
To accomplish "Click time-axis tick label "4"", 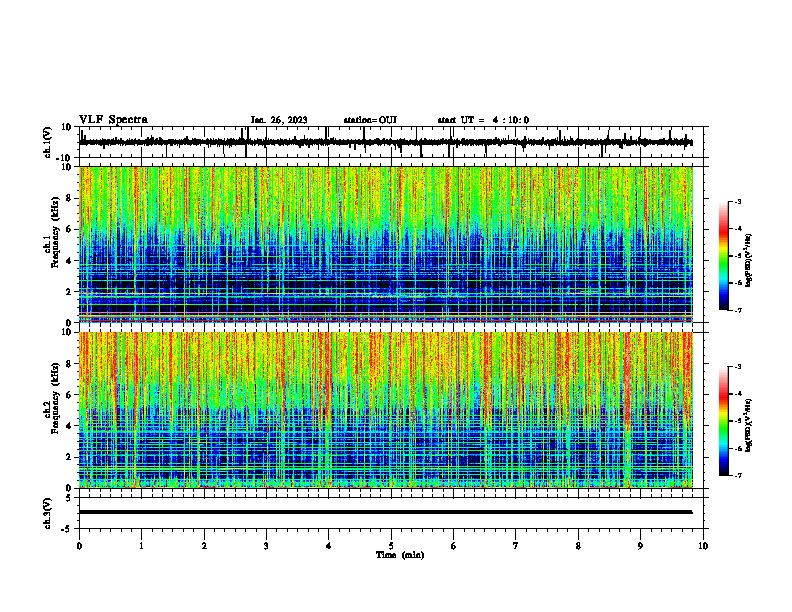I will [329, 546].
